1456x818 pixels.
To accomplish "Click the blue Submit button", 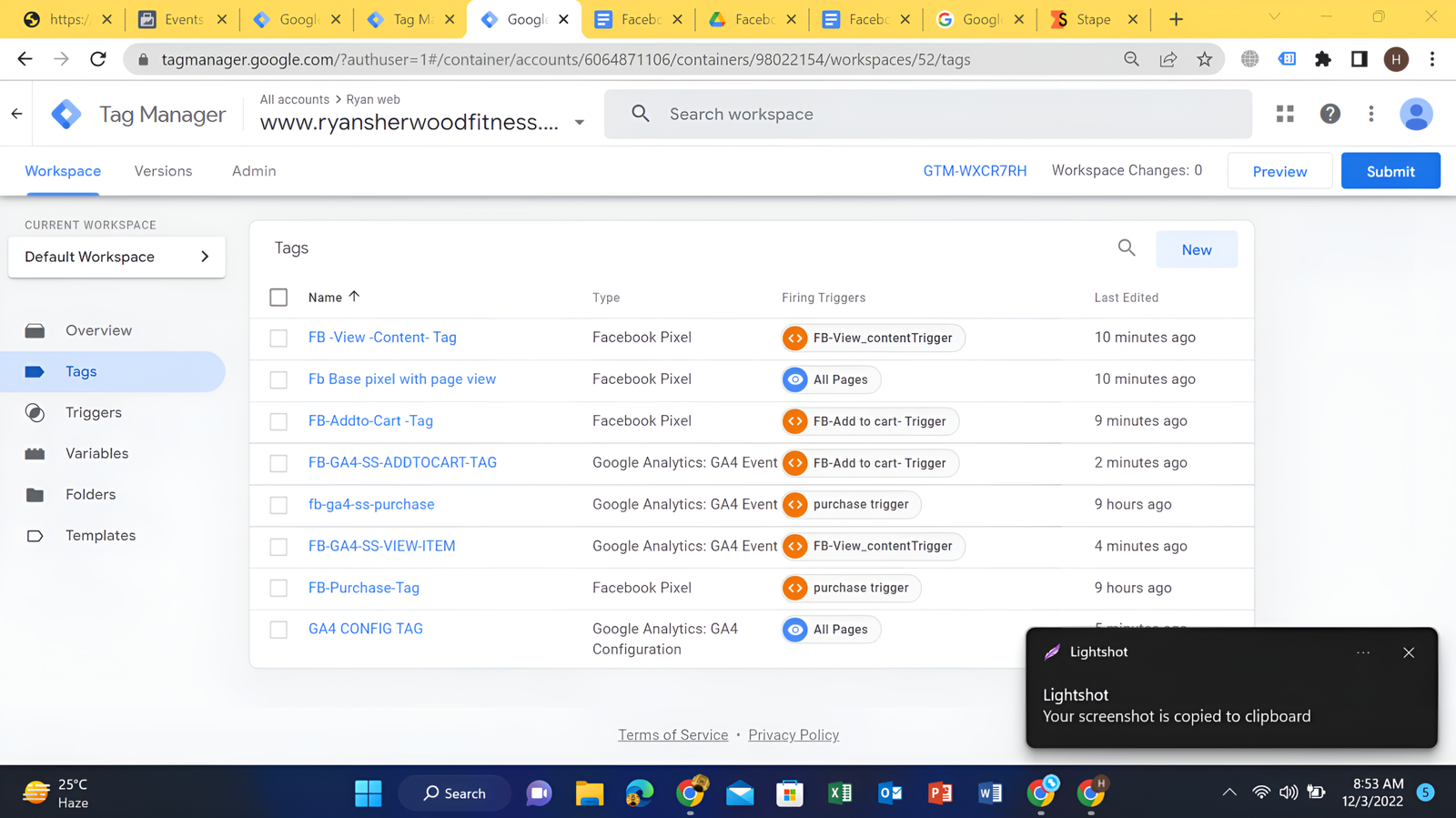I will [x=1390, y=171].
